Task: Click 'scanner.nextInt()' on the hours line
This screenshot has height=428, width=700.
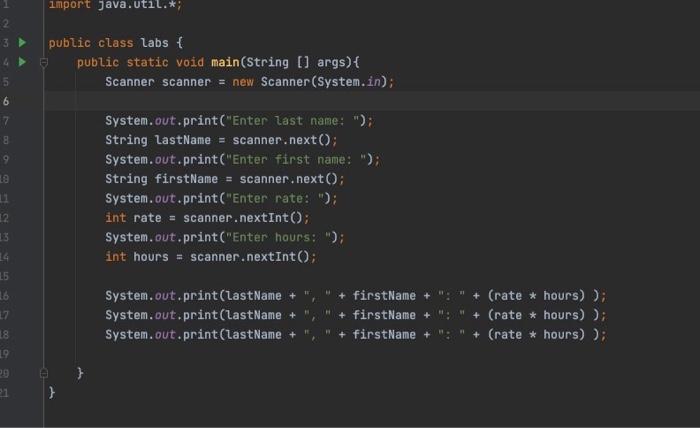Action: pos(250,257)
